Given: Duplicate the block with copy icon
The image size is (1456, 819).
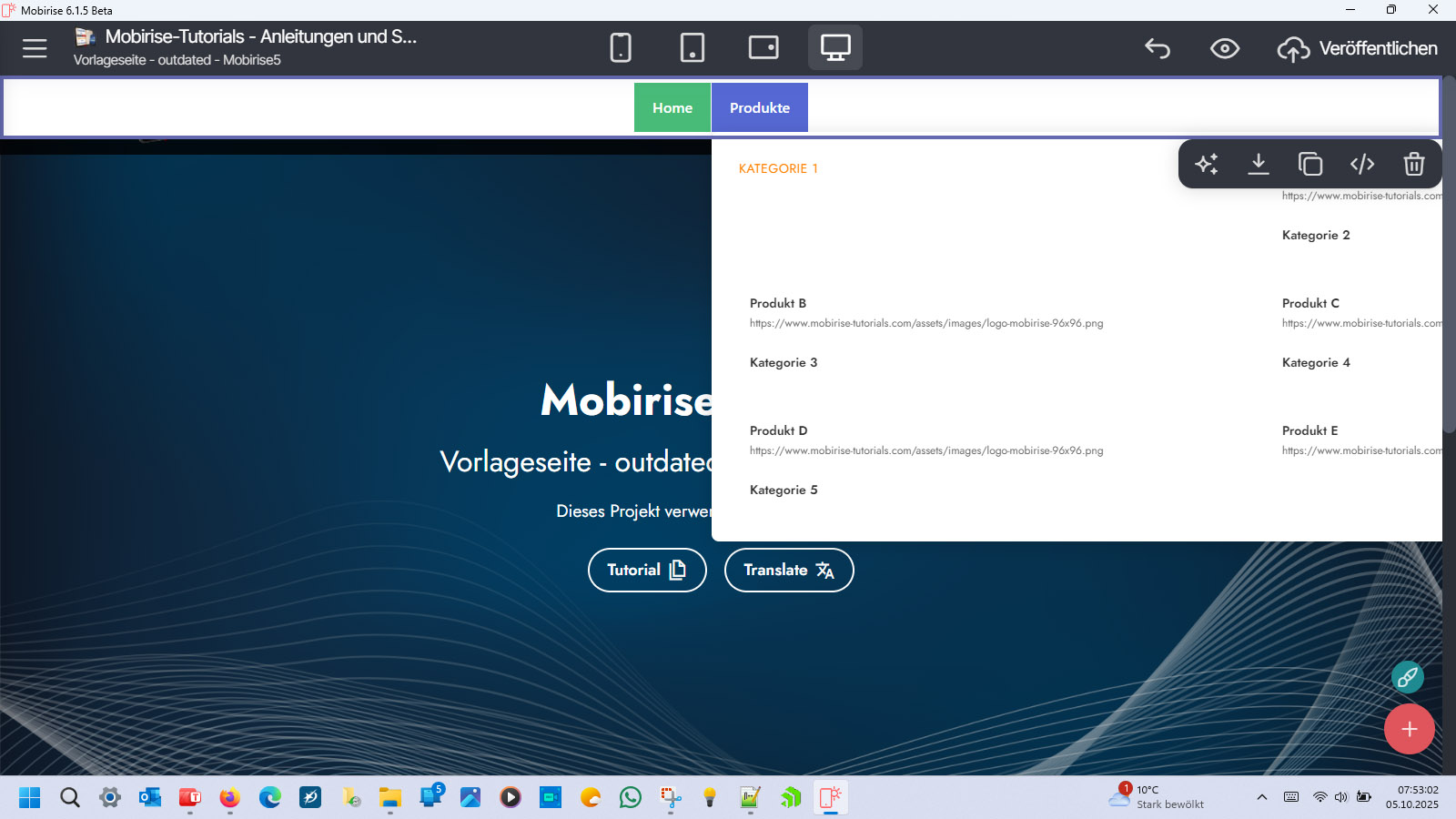Looking at the screenshot, I should pyautogui.click(x=1310, y=164).
